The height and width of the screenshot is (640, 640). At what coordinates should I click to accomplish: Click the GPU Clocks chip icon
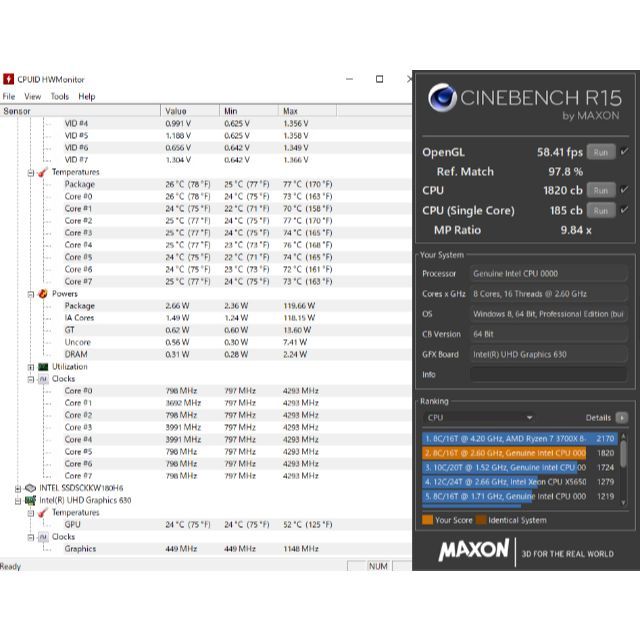43,537
